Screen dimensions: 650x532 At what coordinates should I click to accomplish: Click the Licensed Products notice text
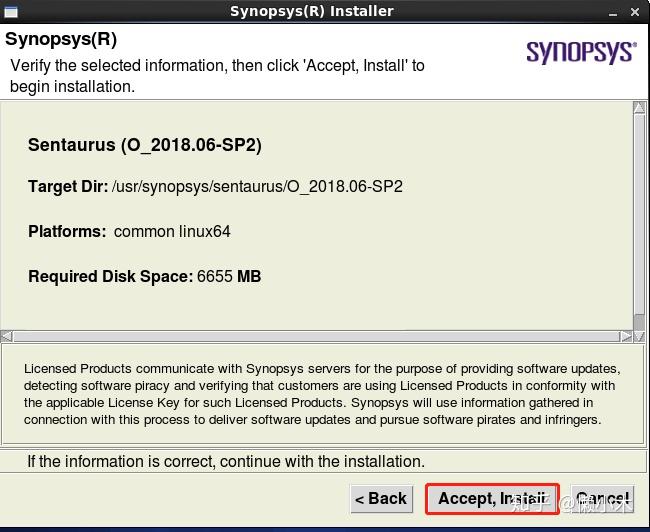(321, 394)
